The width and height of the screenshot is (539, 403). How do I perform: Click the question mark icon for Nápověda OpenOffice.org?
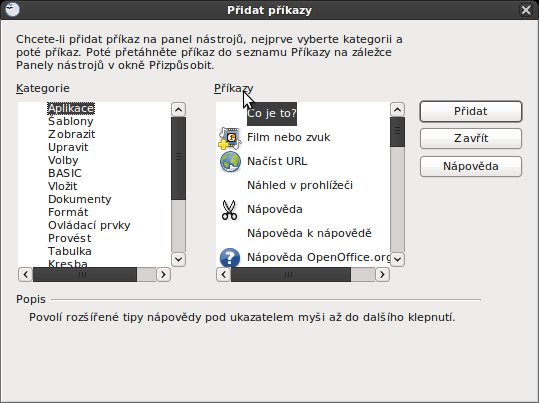coord(230,258)
